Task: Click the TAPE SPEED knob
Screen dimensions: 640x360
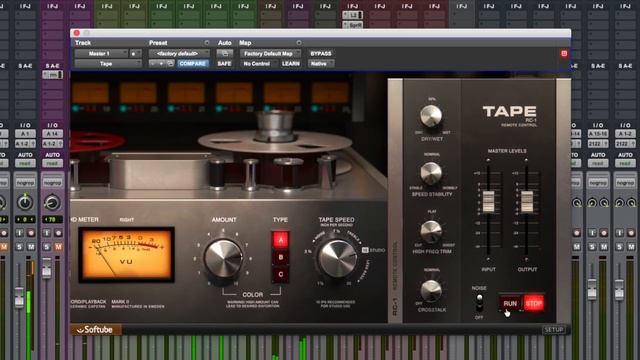Action: tap(338, 259)
